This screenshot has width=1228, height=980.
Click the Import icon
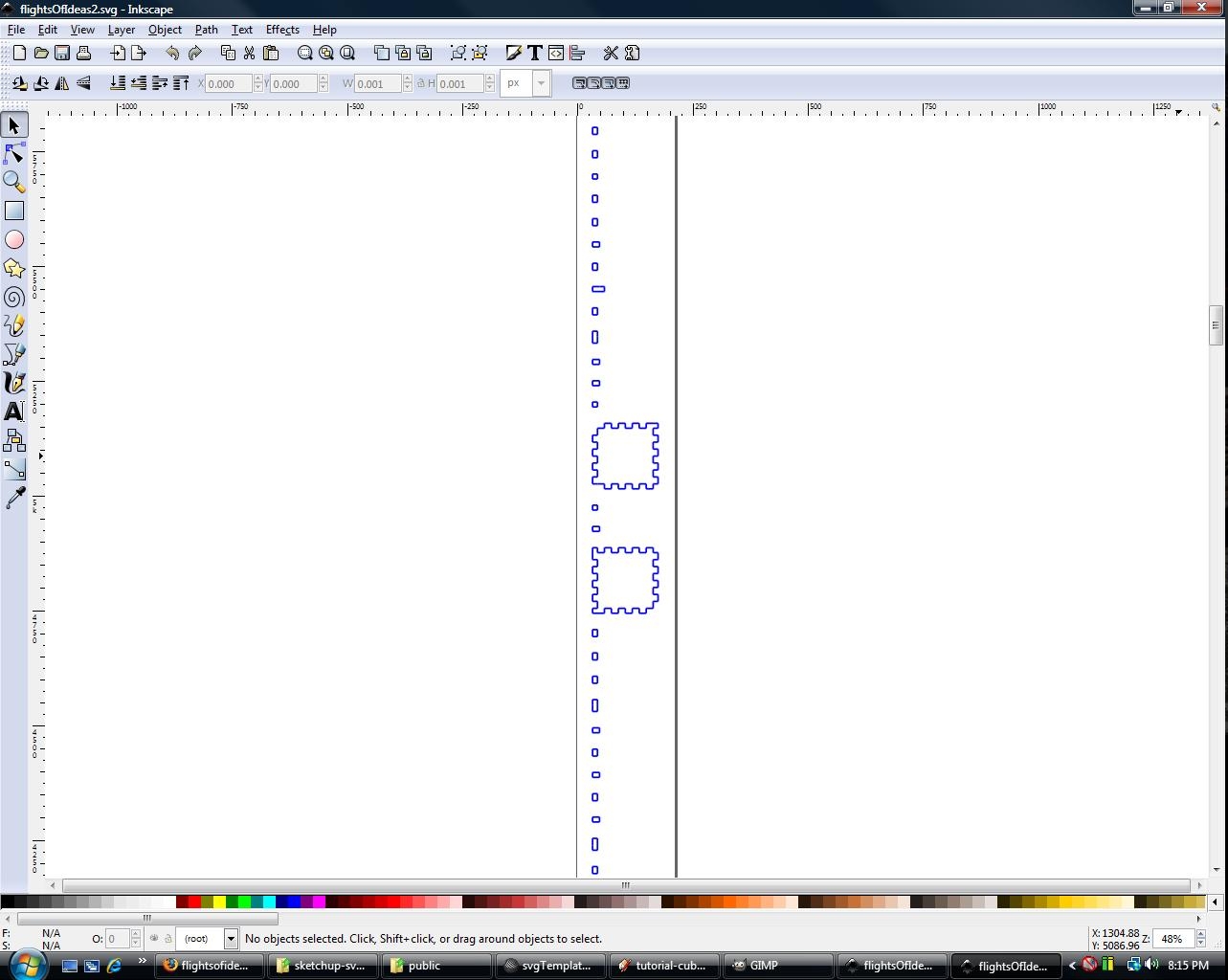pos(118,53)
